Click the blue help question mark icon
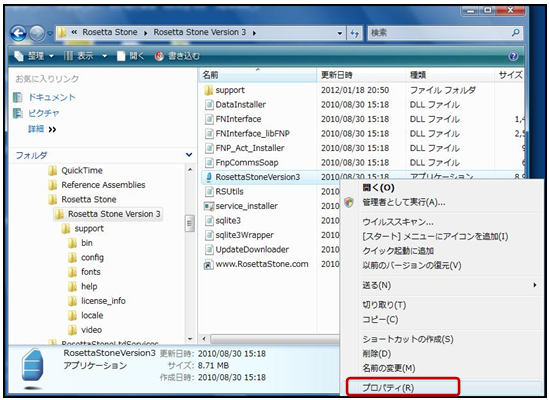549x400 pixels. coord(513,56)
